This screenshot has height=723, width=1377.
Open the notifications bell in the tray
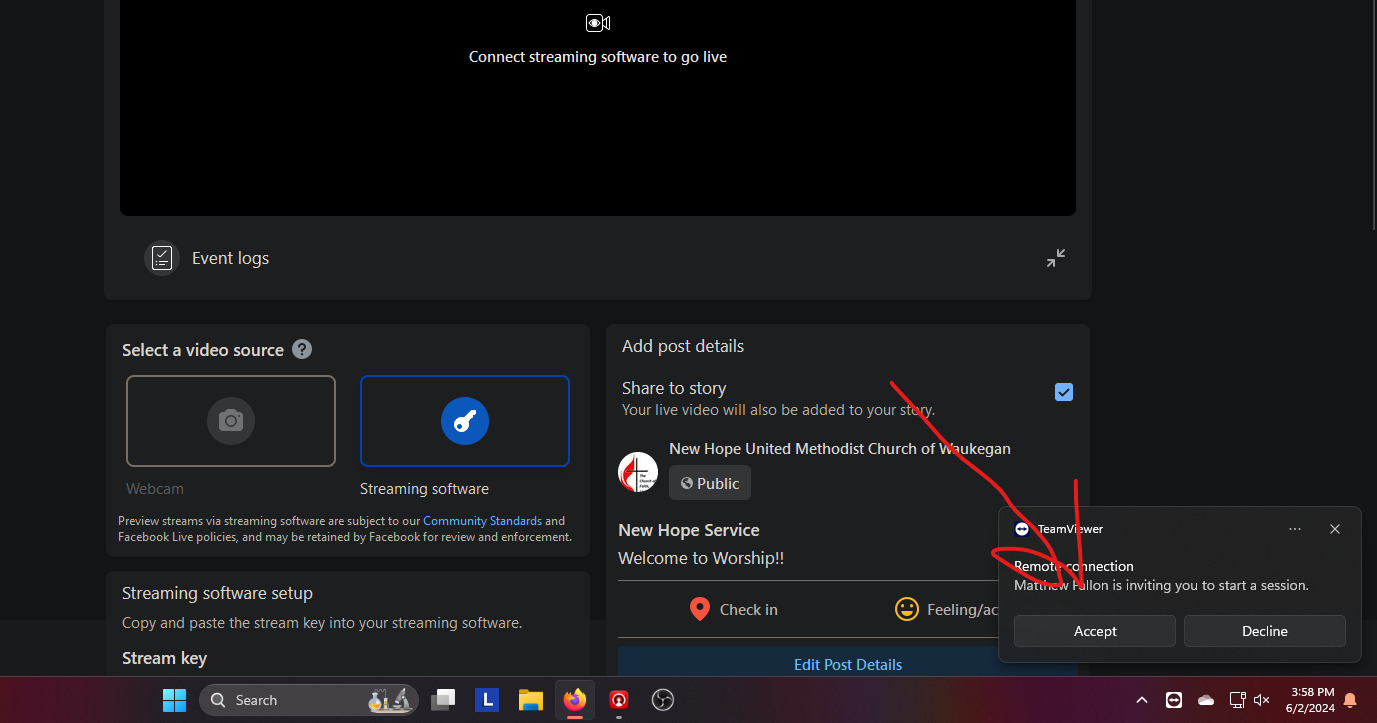tap(1352, 700)
